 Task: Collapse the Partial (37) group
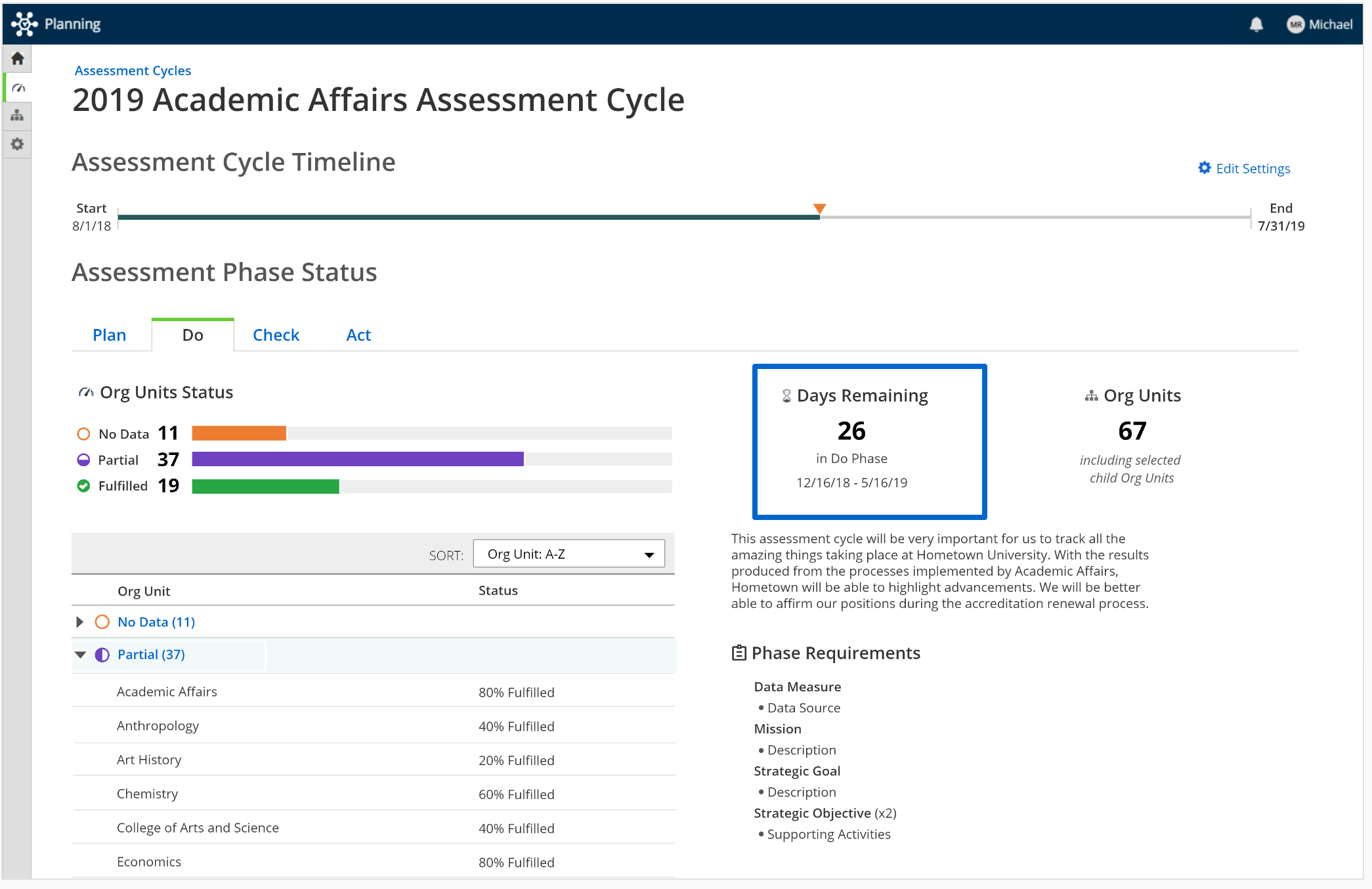tap(81, 655)
